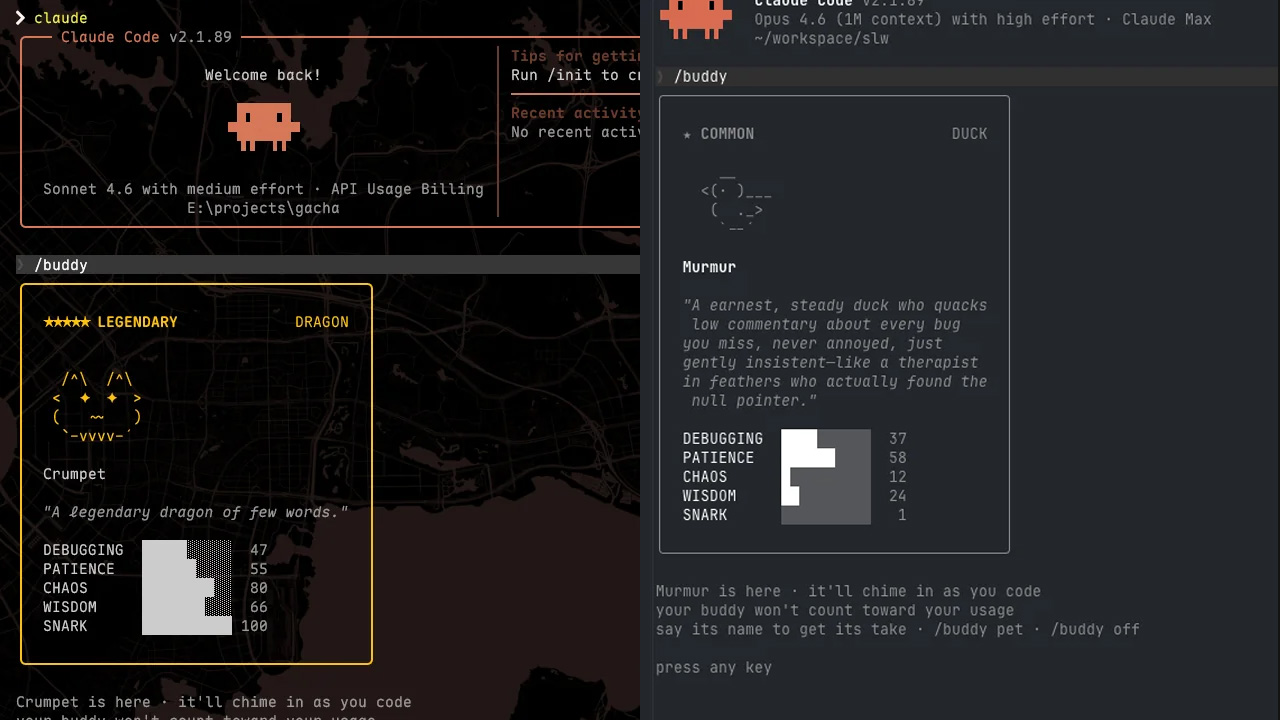Click the "Recent activity" heading
Screen dimensions: 1280x720
coord(576,113)
